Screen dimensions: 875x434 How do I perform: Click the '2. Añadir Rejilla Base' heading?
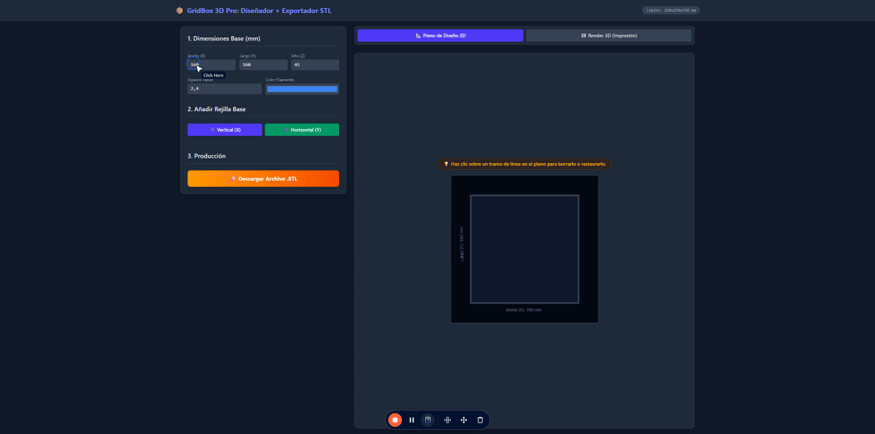[217, 109]
